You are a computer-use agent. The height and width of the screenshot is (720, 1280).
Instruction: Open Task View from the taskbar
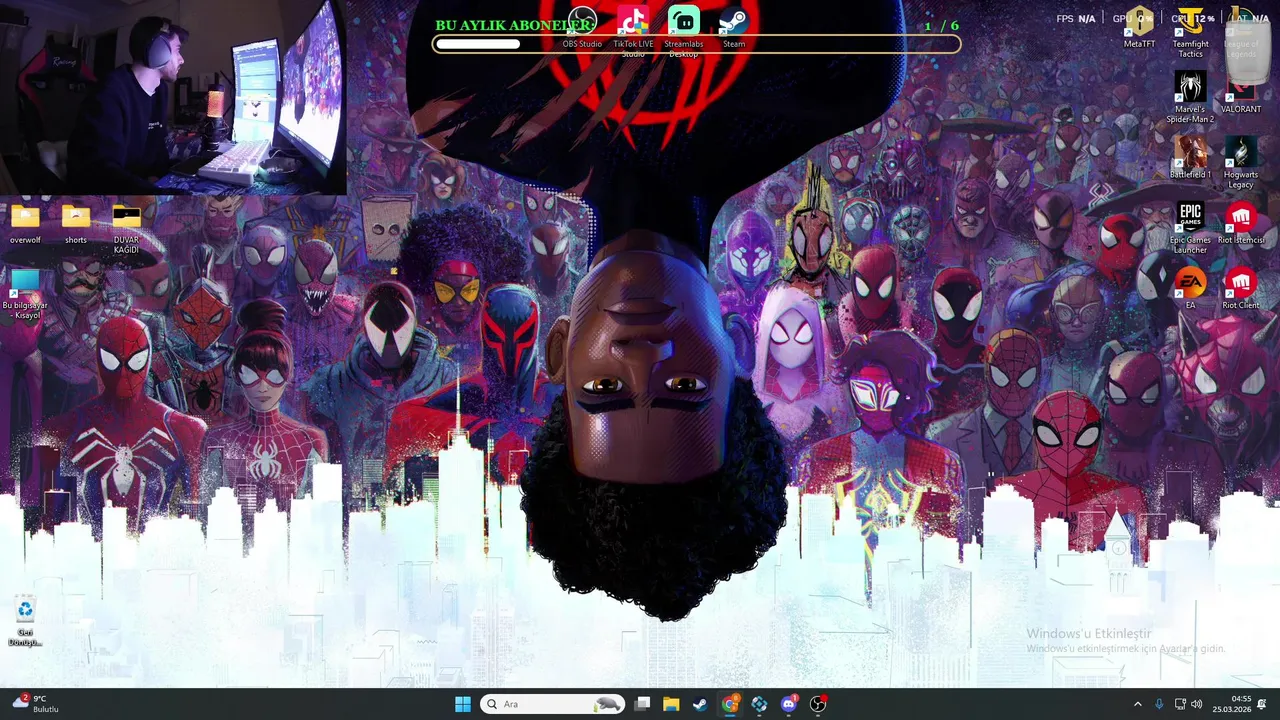click(x=642, y=704)
